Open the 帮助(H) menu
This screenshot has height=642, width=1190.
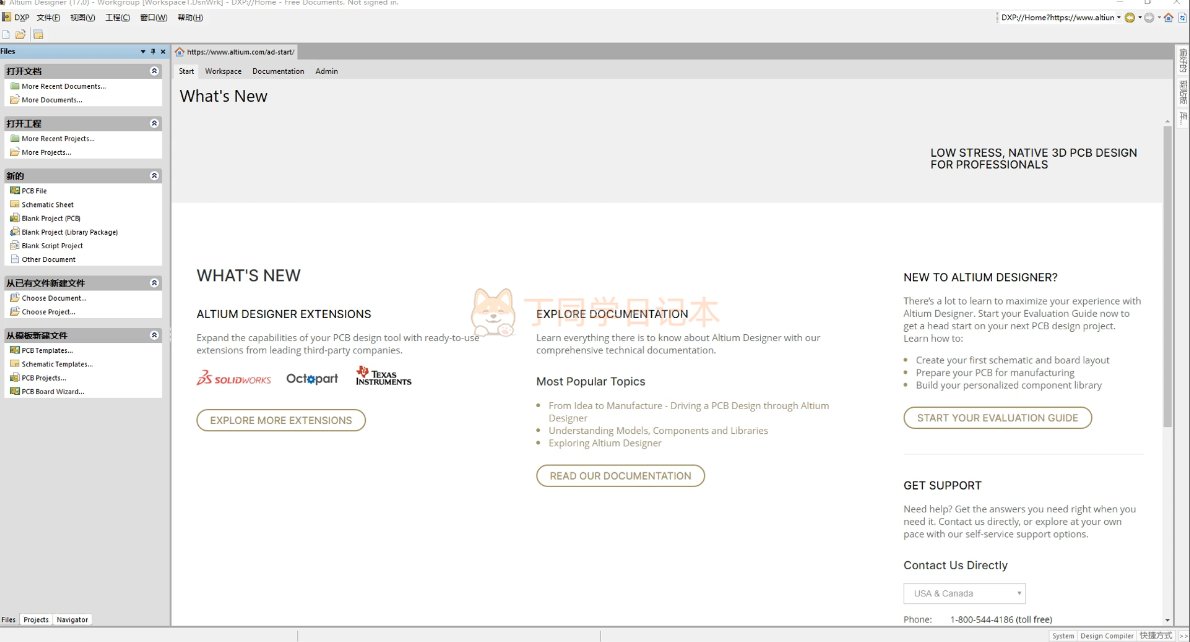[x=190, y=17]
